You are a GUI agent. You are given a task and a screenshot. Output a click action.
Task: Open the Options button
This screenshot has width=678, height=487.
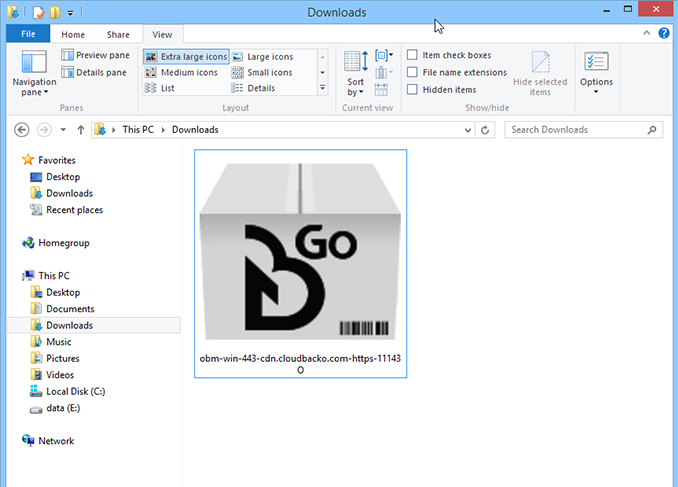pyautogui.click(x=596, y=73)
